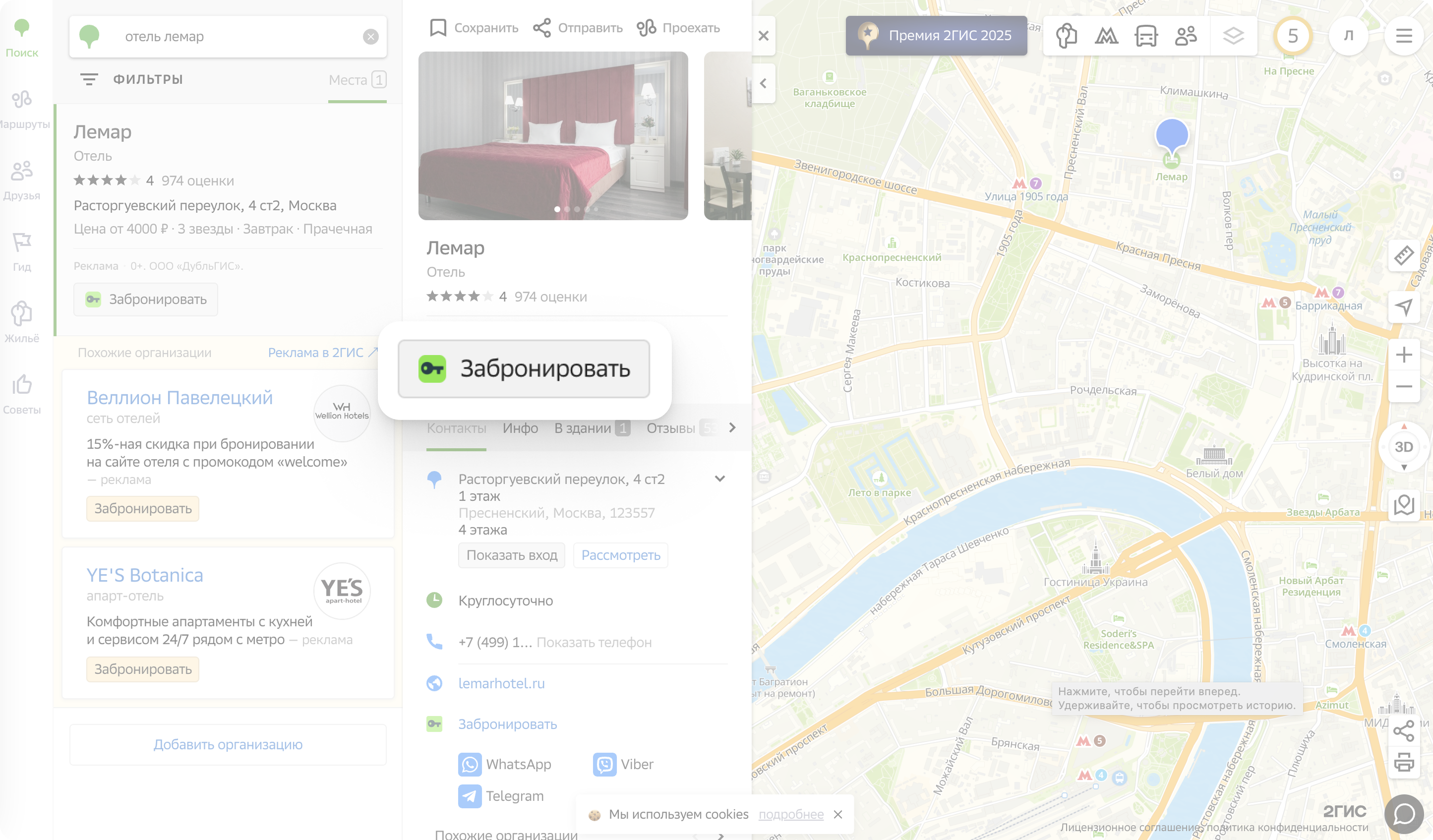Open the Л profile avatar
Screen dimensions: 1433x840
tap(1348, 36)
